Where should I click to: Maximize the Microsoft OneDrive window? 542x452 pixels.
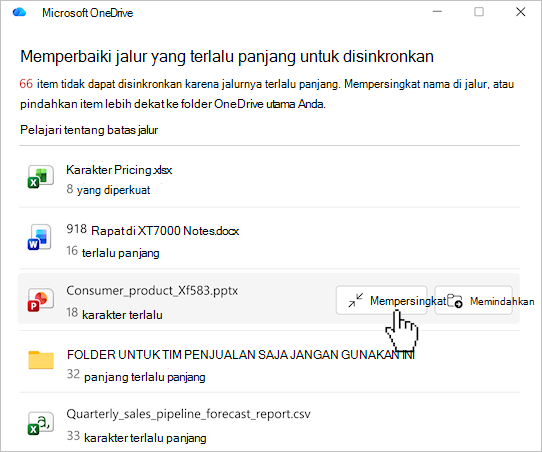[x=479, y=12]
